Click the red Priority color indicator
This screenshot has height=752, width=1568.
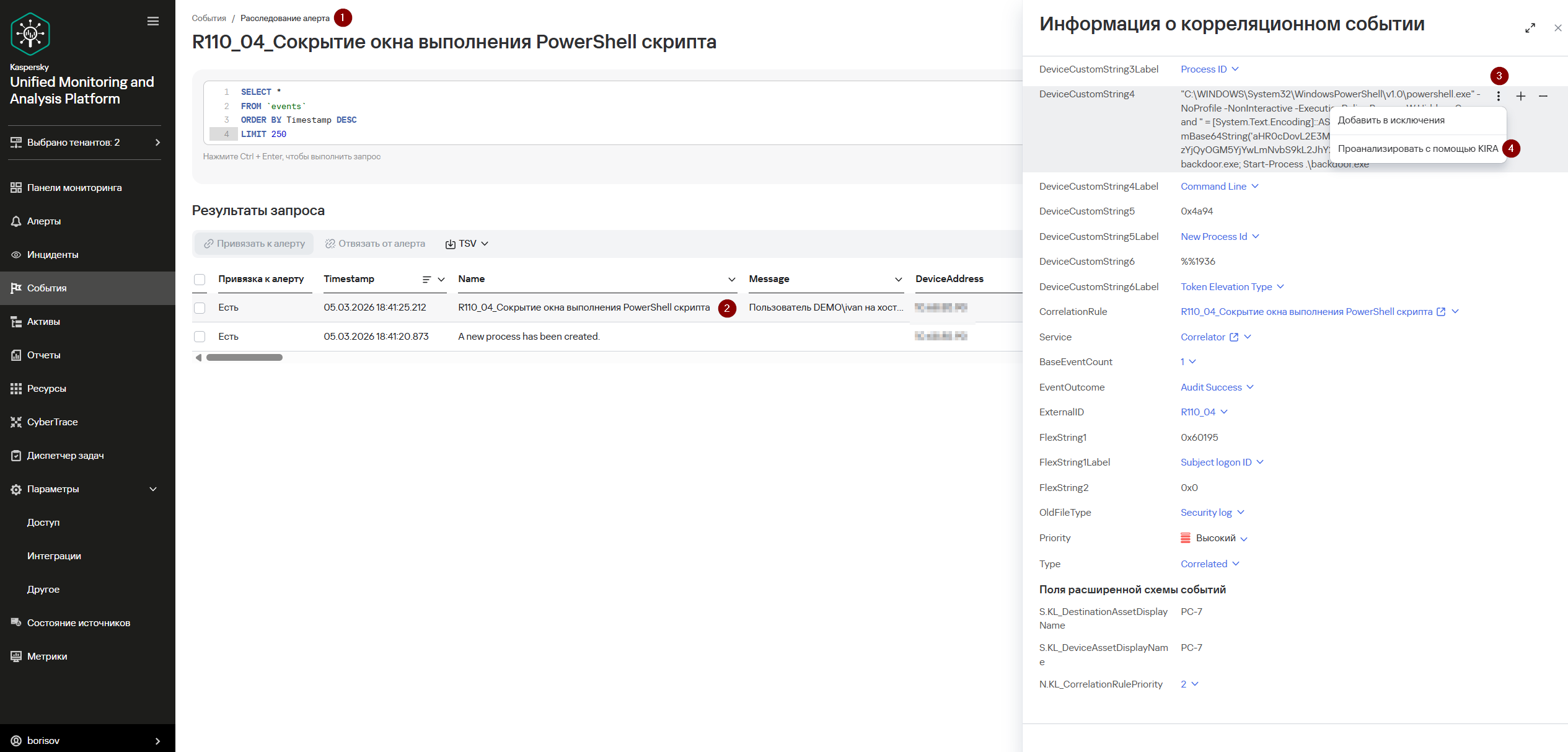pos(1186,538)
